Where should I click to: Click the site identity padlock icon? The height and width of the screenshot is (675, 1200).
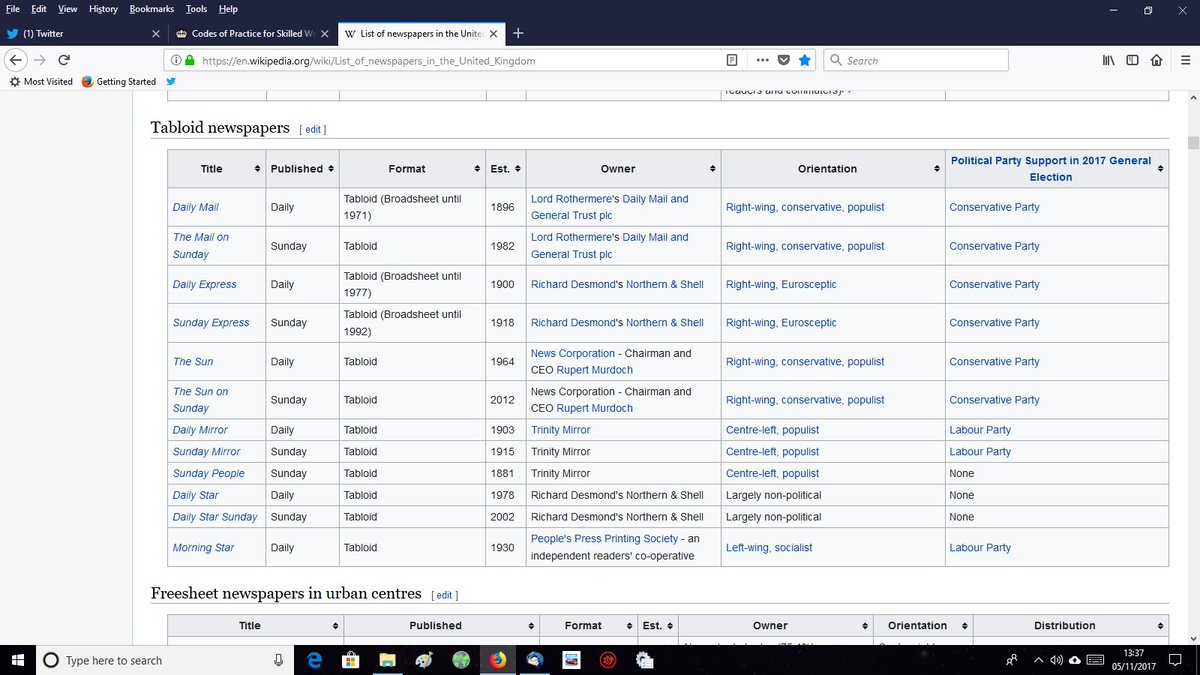tap(189, 60)
